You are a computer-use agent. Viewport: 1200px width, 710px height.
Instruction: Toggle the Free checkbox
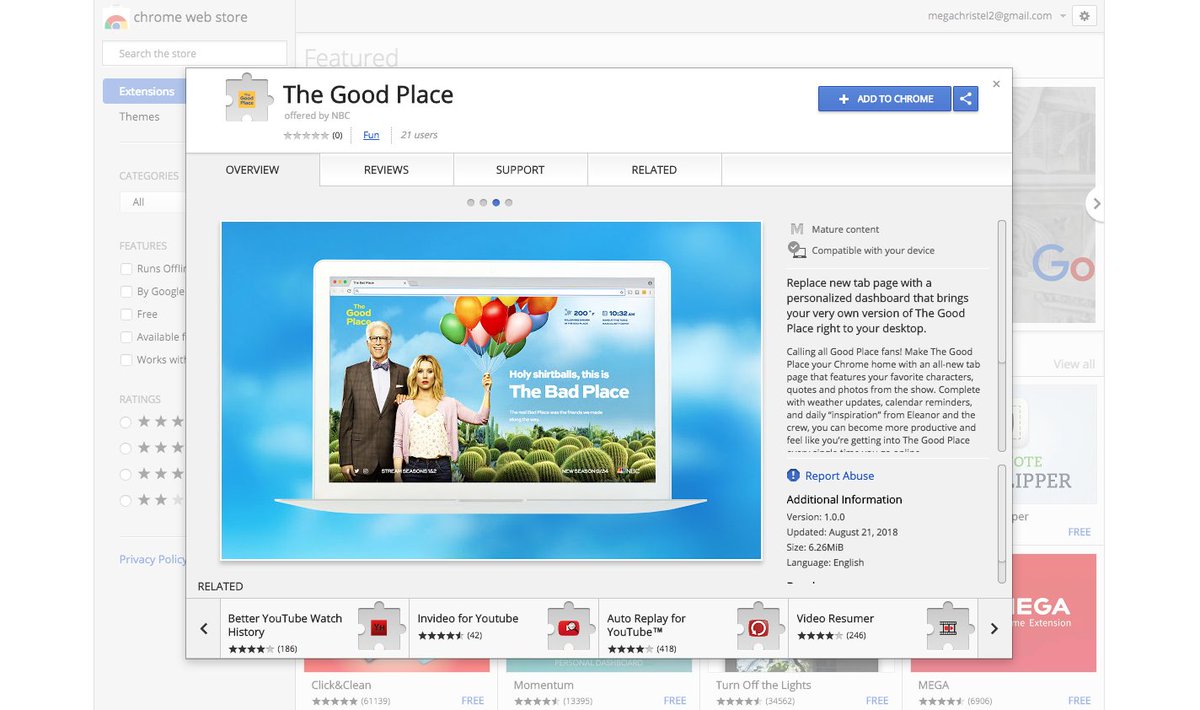pos(126,314)
